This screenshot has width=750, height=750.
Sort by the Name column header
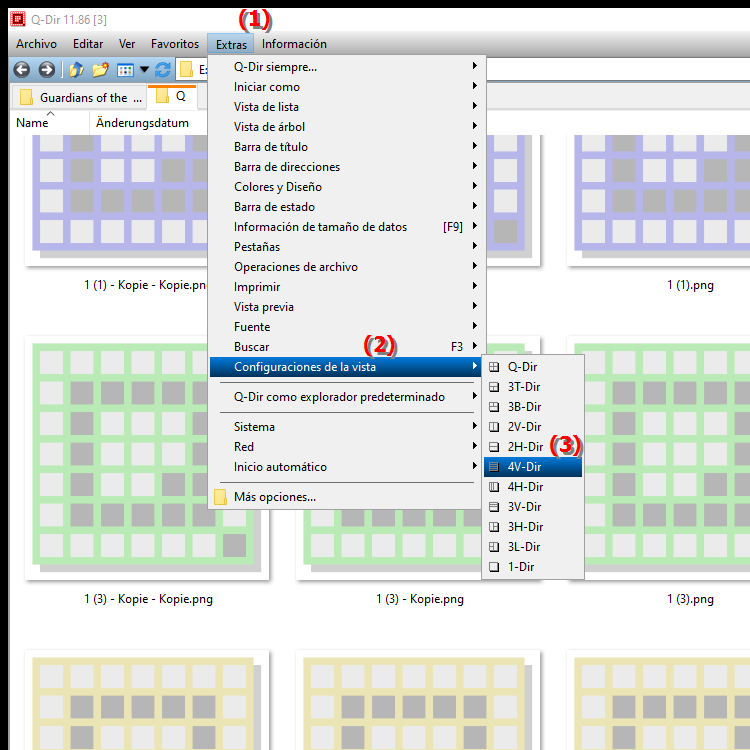tap(50, 123)
